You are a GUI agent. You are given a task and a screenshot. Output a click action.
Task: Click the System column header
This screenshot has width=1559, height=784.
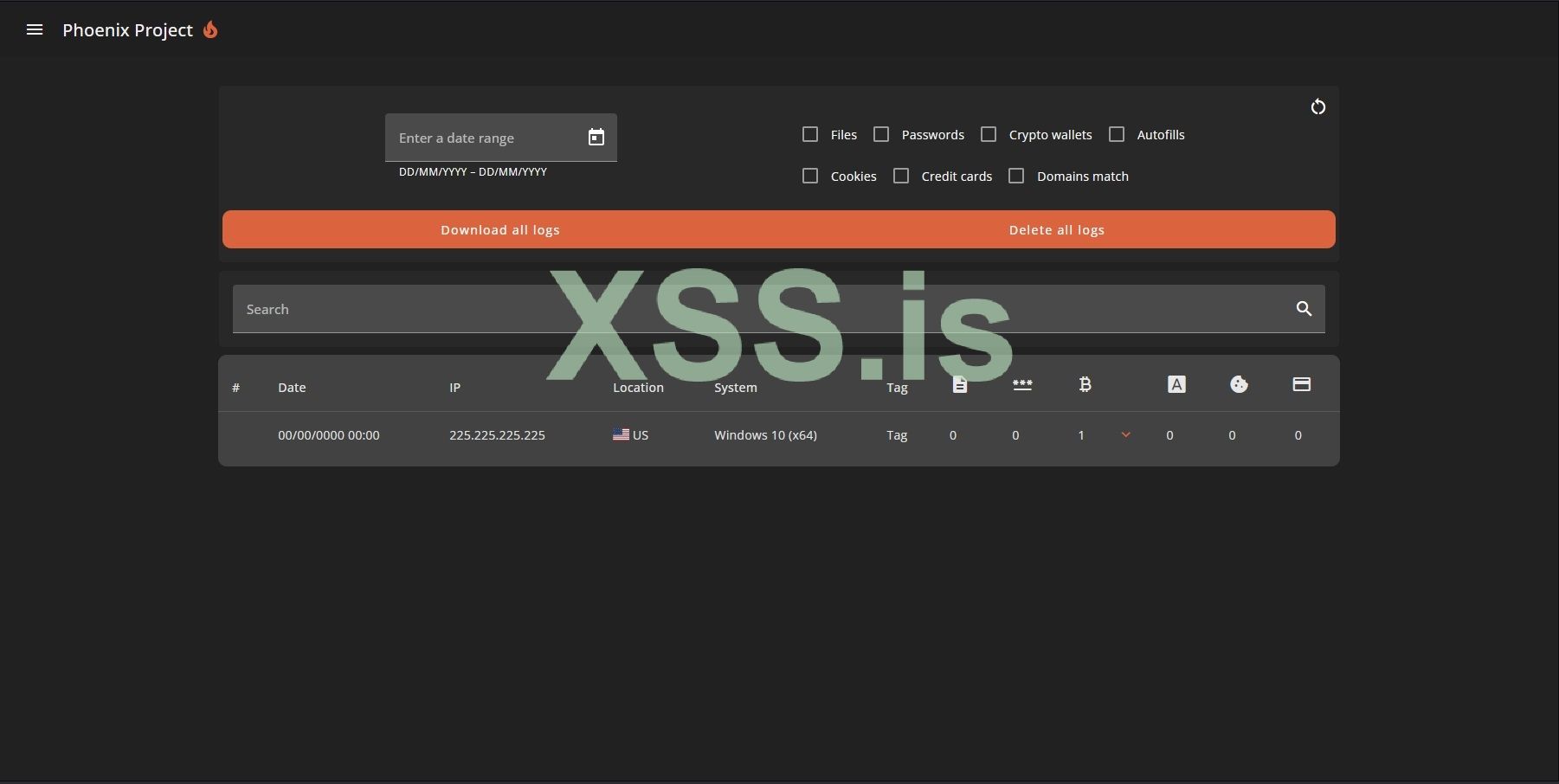pyautogui.click(x=736, y=388)
